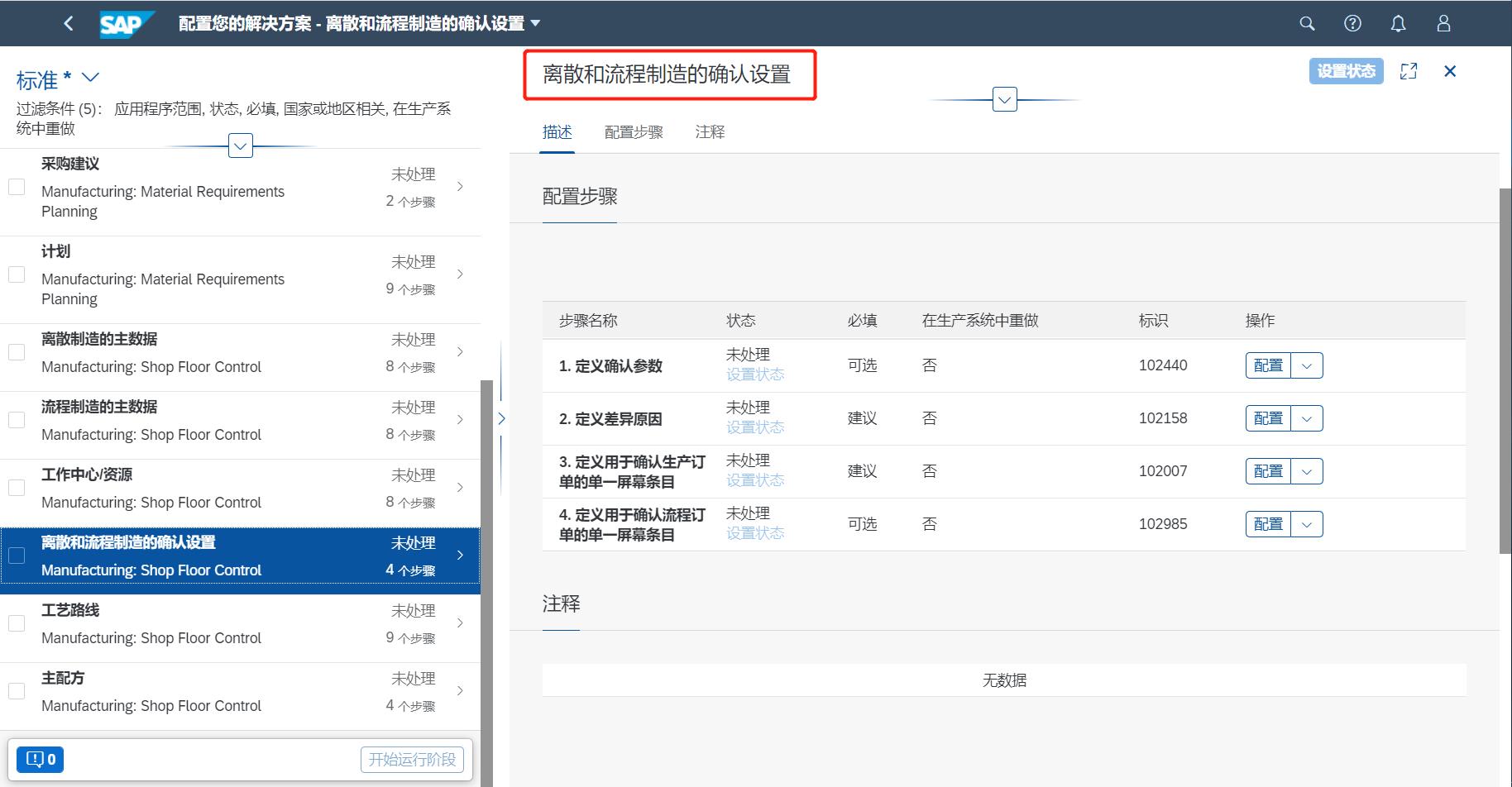Open the message indicator at bottom left
1512x787 pixels.
(x=39, y=758)
